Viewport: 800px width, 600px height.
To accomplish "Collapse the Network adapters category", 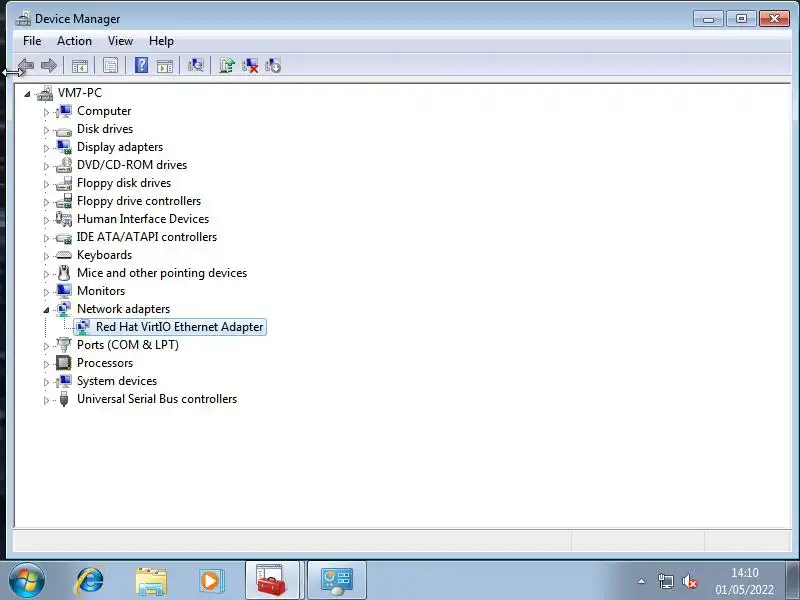I will (x=46, y=310).
